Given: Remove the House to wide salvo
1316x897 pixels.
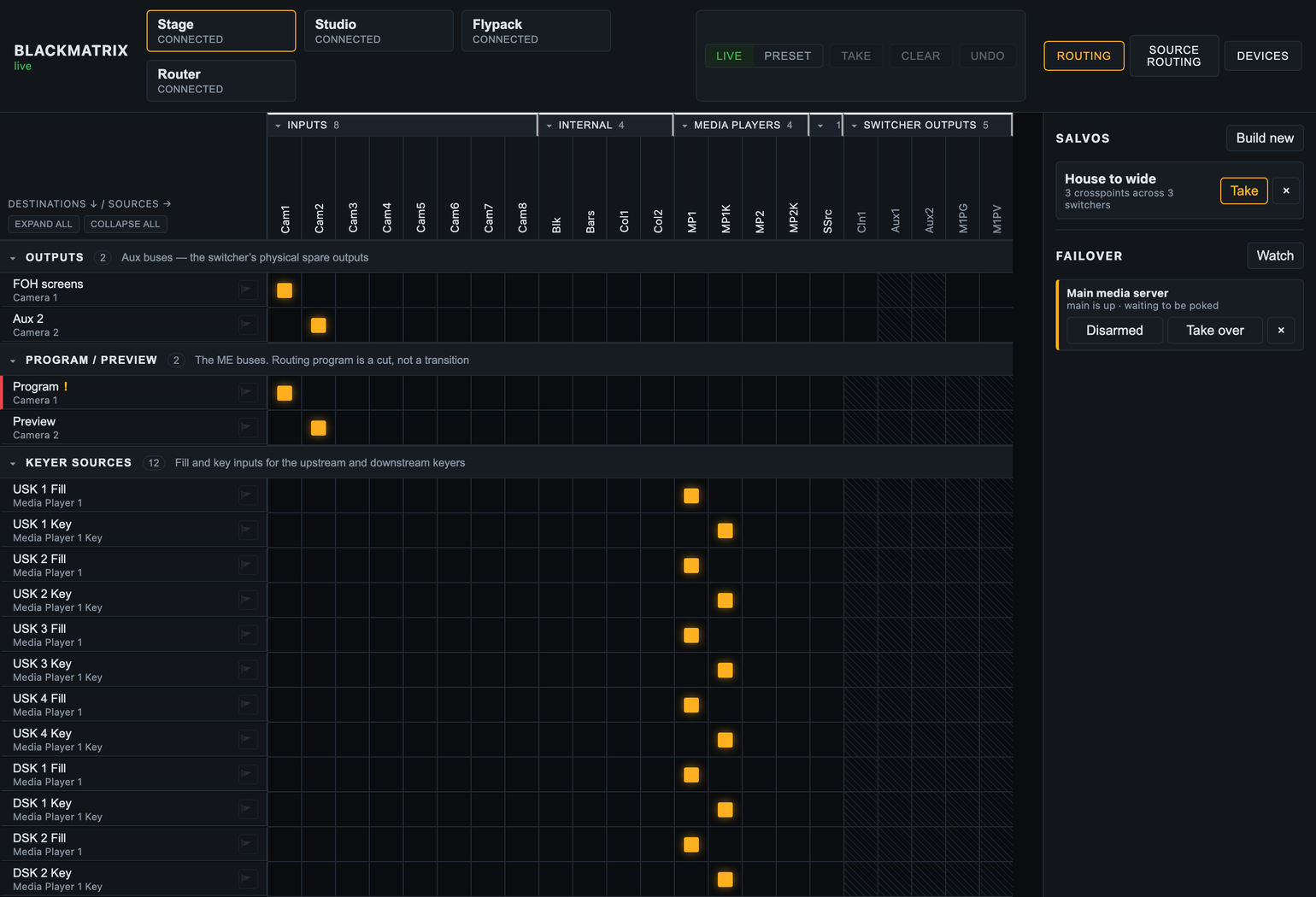Looking at the screenshot, I should [1286, 191].
